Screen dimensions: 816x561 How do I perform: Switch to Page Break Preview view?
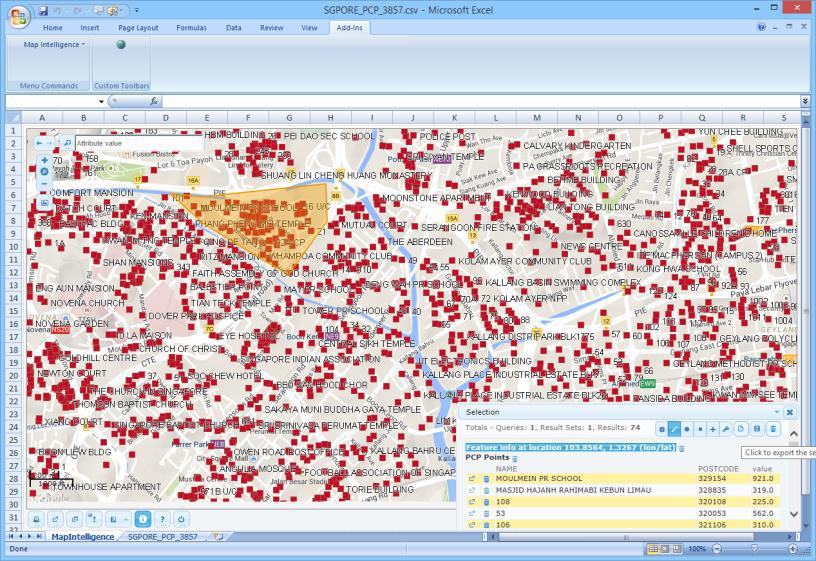click(677, 549)
